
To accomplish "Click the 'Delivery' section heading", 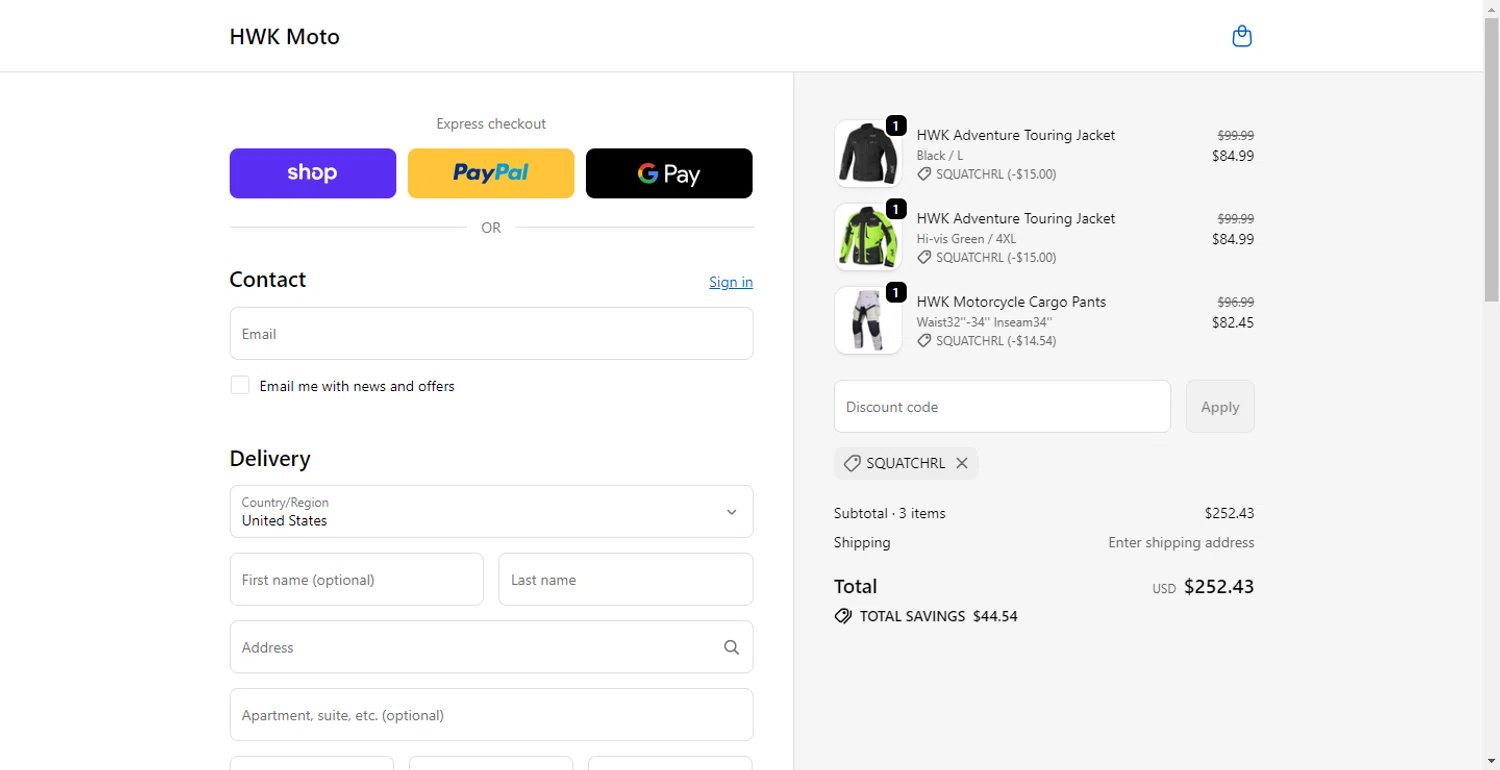I will click(x=270, y=458).
